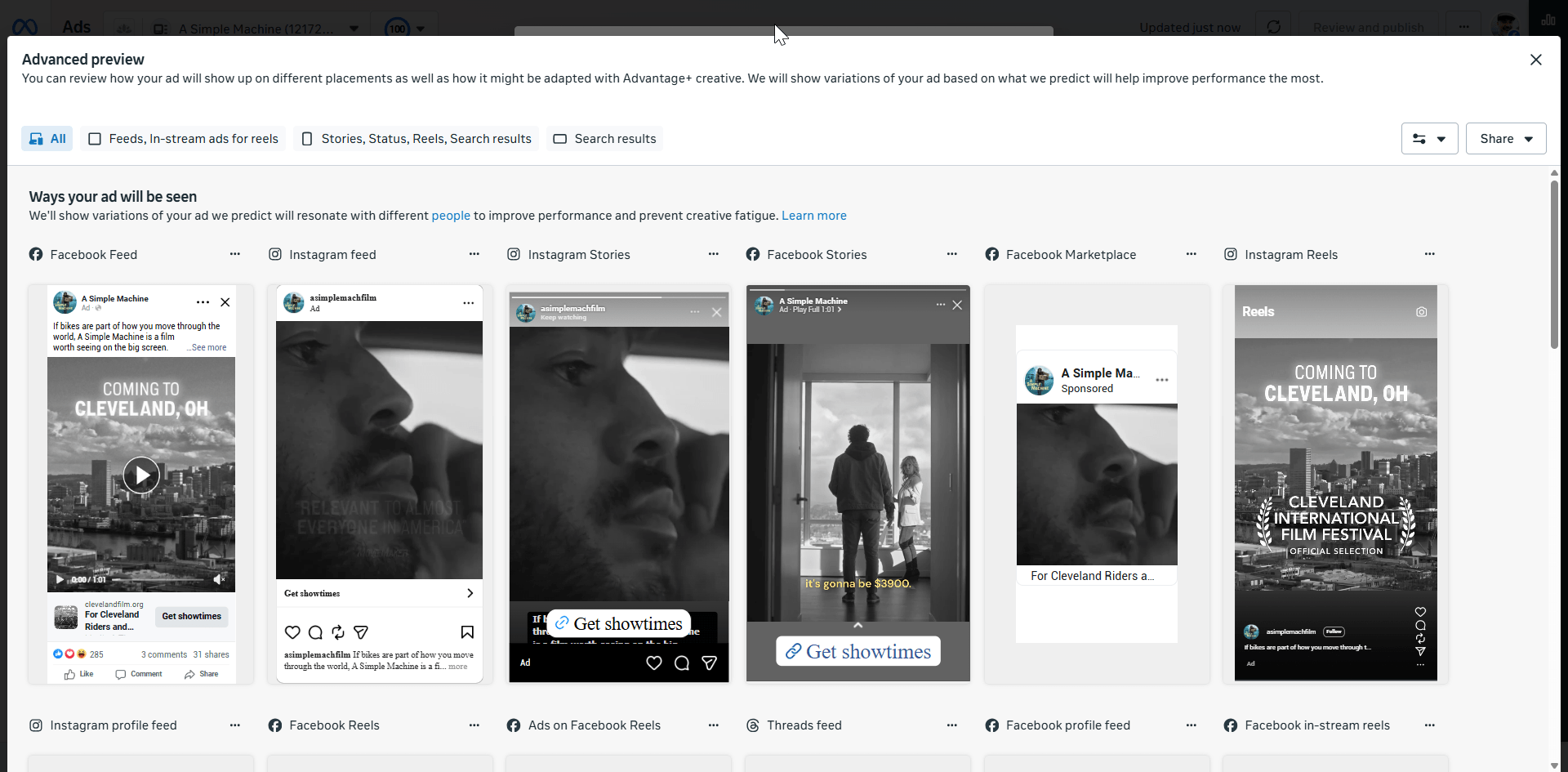Open comments on the Instagram feed ad
This screenshot has width=1568, height=772.
coord(315,632)
